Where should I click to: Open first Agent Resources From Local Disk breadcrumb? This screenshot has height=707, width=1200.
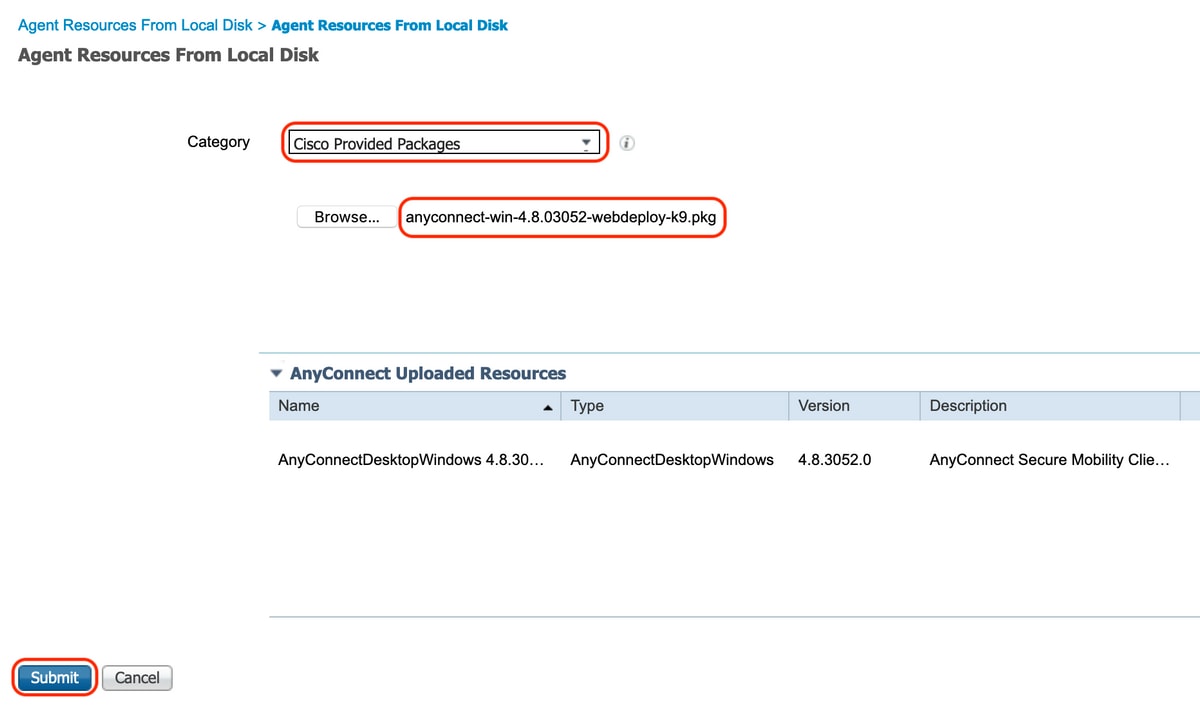coord(136,25)
